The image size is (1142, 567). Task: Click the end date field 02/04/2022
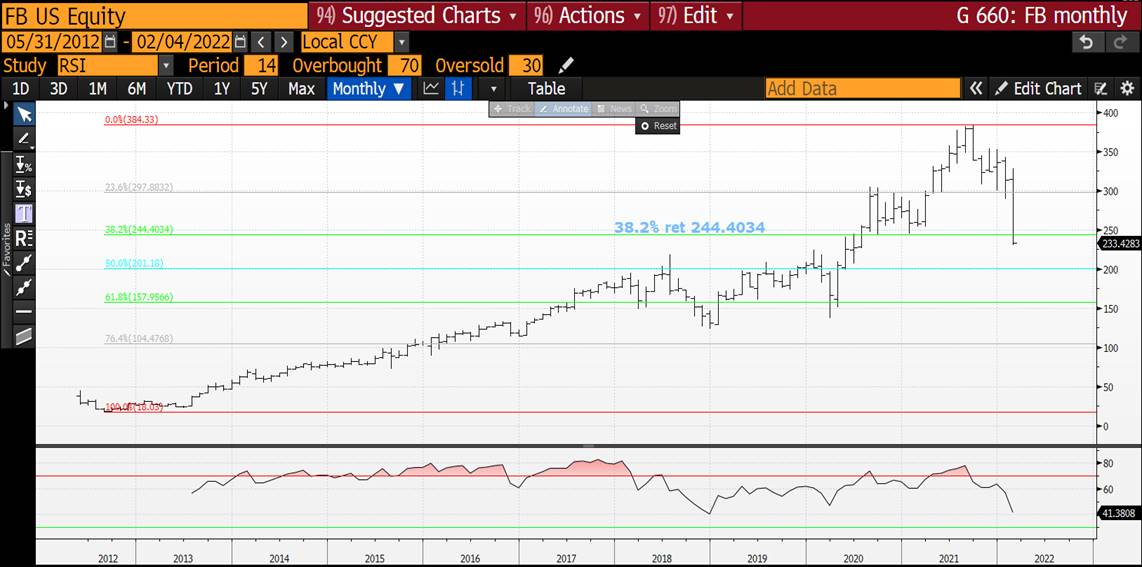[x=183, y=41]
